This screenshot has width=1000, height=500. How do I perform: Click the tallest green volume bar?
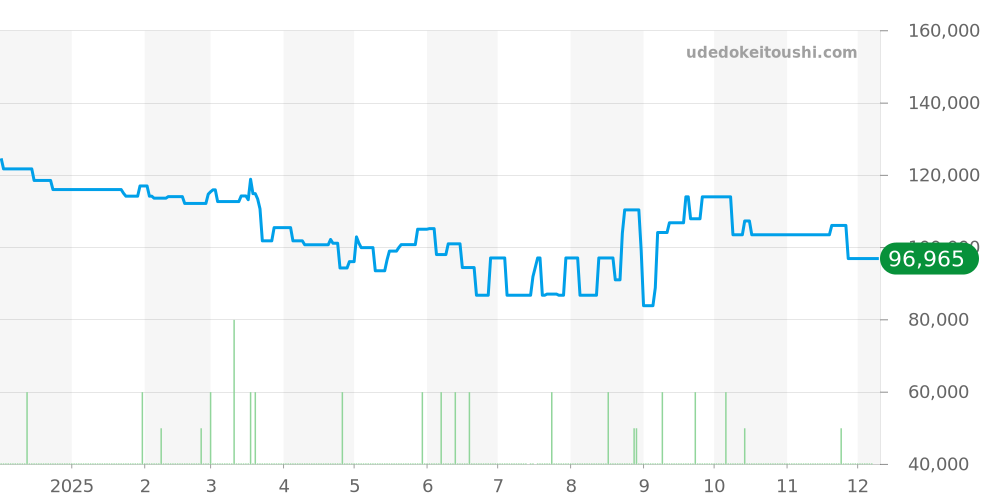234,392
